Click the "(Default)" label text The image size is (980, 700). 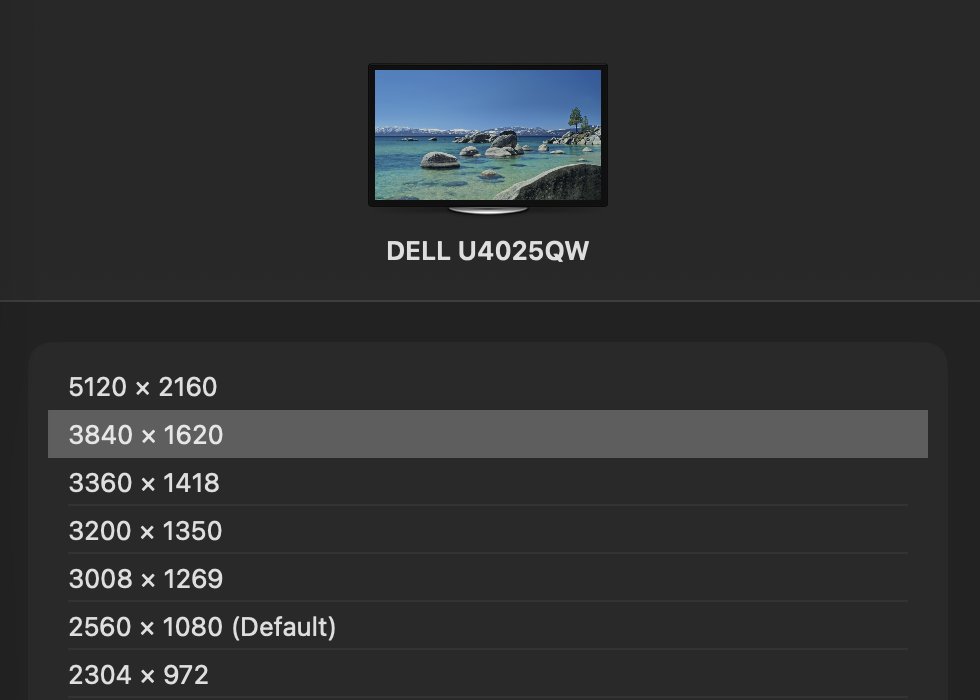coord(284,627)
